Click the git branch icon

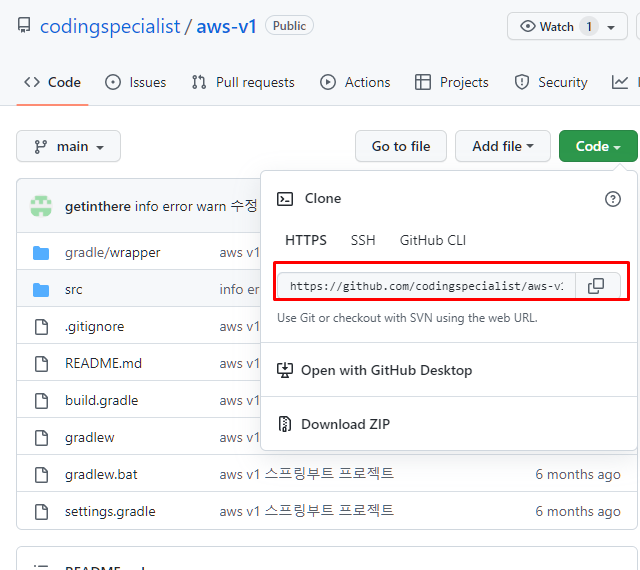click(40, 147)
